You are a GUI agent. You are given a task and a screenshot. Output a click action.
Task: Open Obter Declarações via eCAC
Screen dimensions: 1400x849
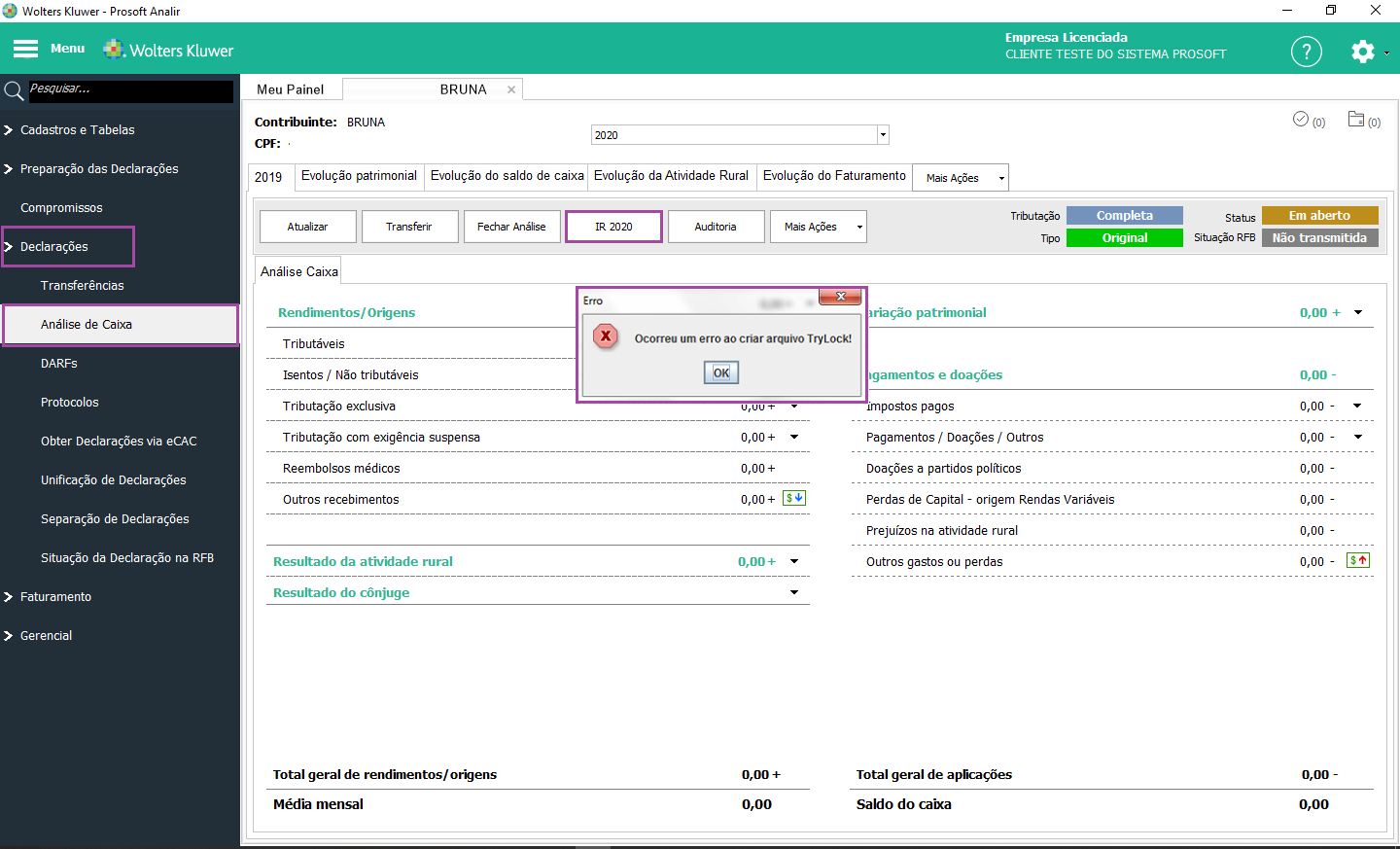click(119, 442)
